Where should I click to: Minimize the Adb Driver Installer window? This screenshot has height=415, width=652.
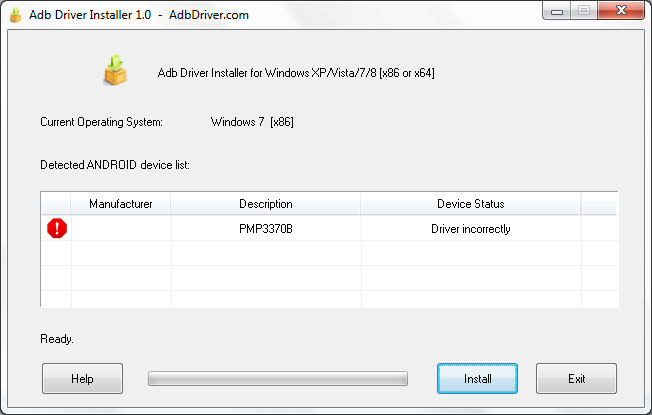click(x=558, y=12)
